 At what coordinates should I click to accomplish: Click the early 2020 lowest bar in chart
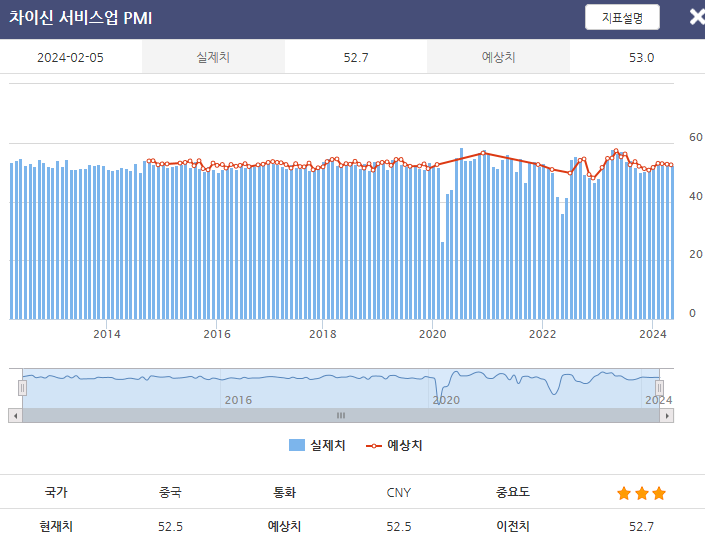pos(442,281)
